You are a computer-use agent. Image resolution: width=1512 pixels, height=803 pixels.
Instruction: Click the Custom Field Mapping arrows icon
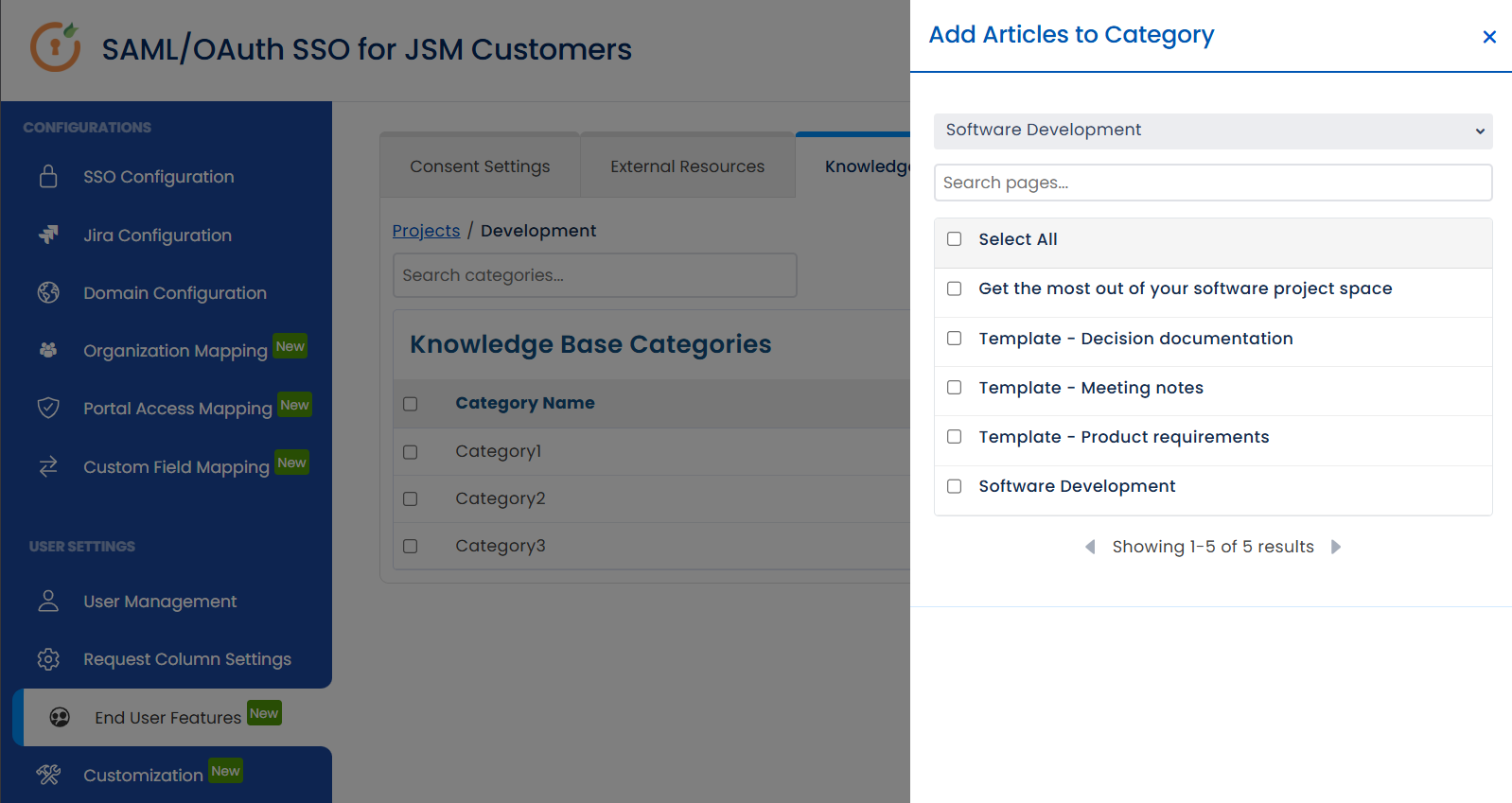48,466
